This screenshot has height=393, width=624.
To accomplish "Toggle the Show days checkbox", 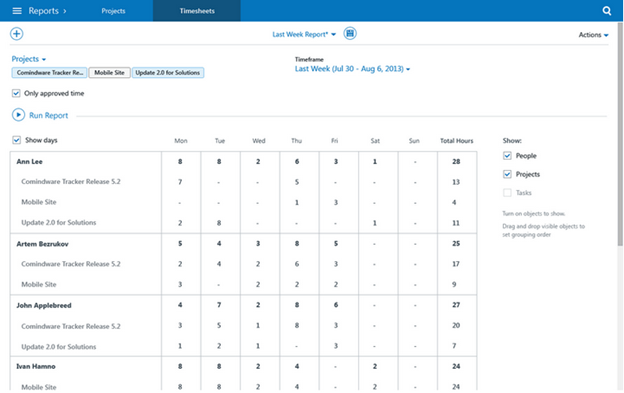I will [16, 140].
